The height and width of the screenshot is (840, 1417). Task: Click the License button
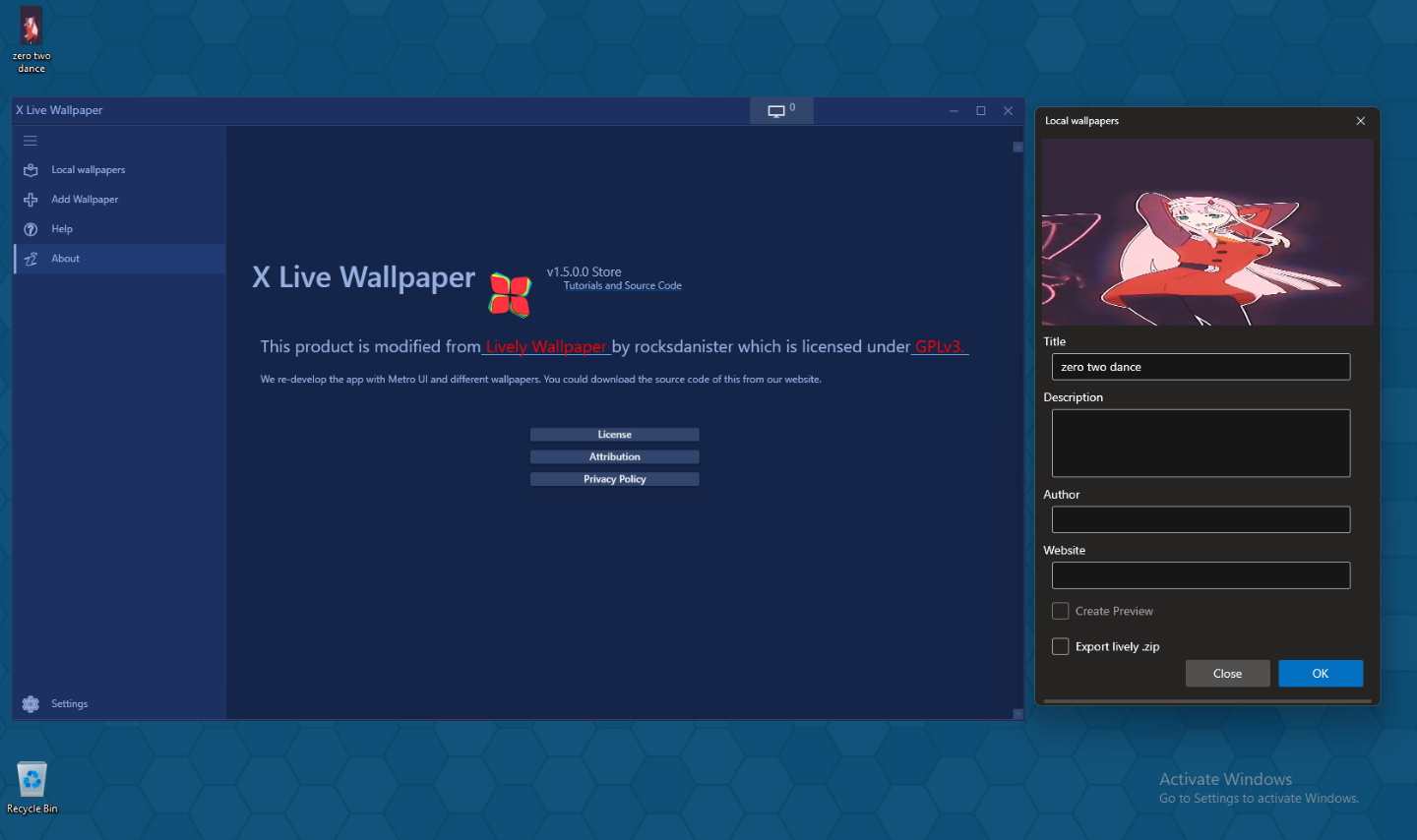pyautogui.click(x=615, y=435)
